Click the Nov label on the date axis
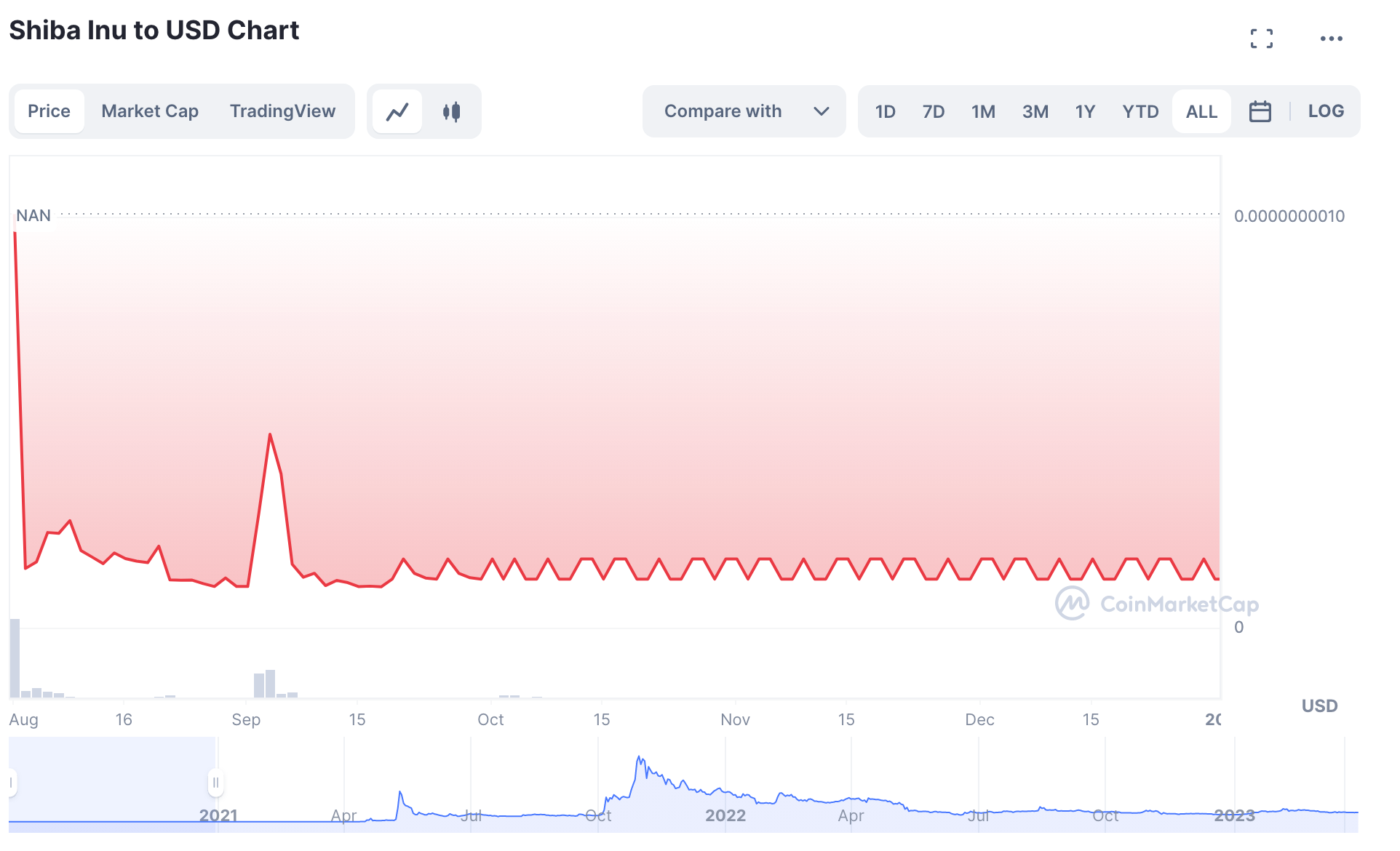This screenshot has width=1400, height=851. [x=735, y=719]
